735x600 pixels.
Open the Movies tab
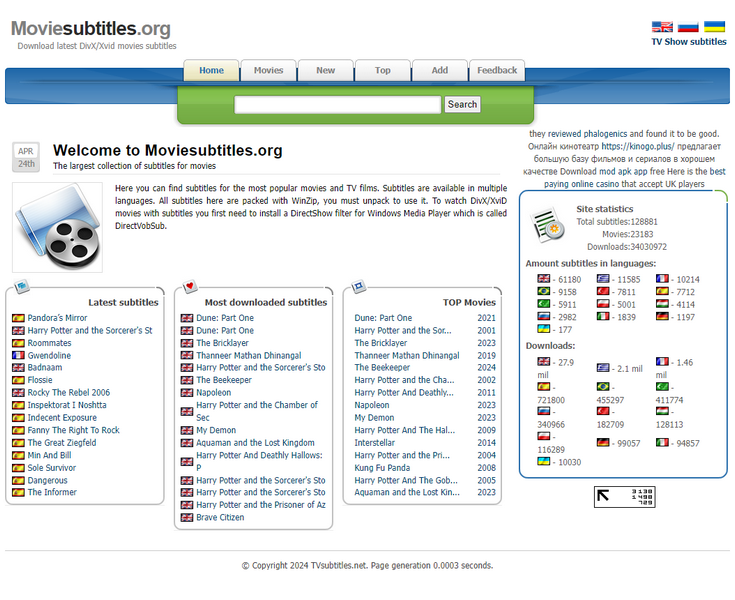pos(268,70)
